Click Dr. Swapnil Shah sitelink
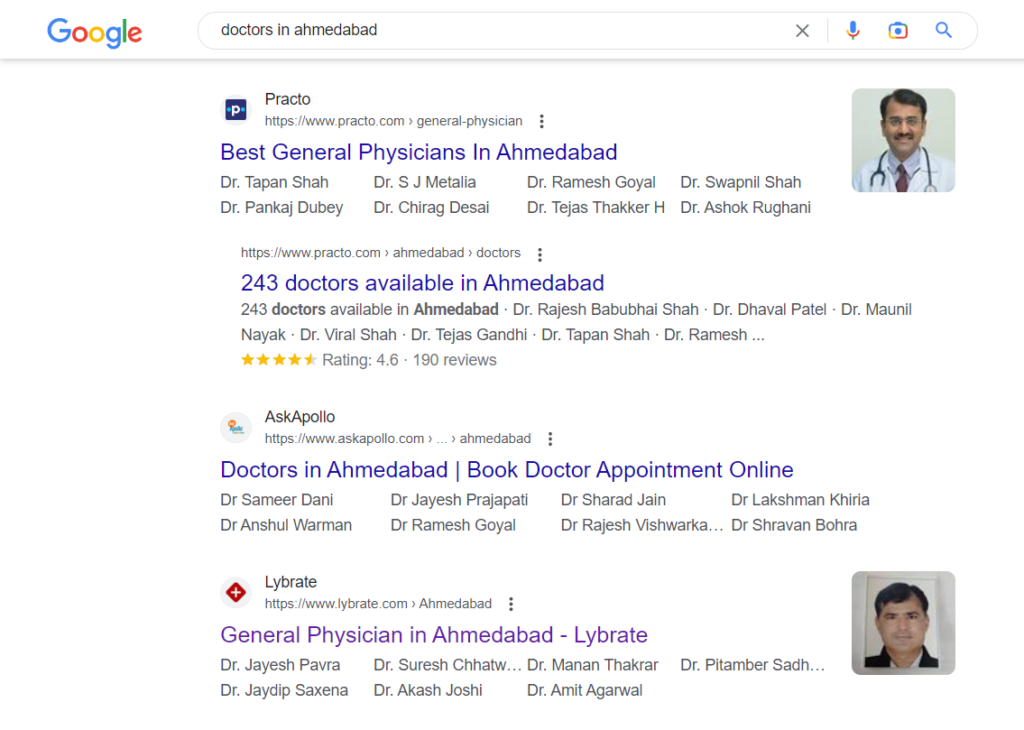 [741, 182]
